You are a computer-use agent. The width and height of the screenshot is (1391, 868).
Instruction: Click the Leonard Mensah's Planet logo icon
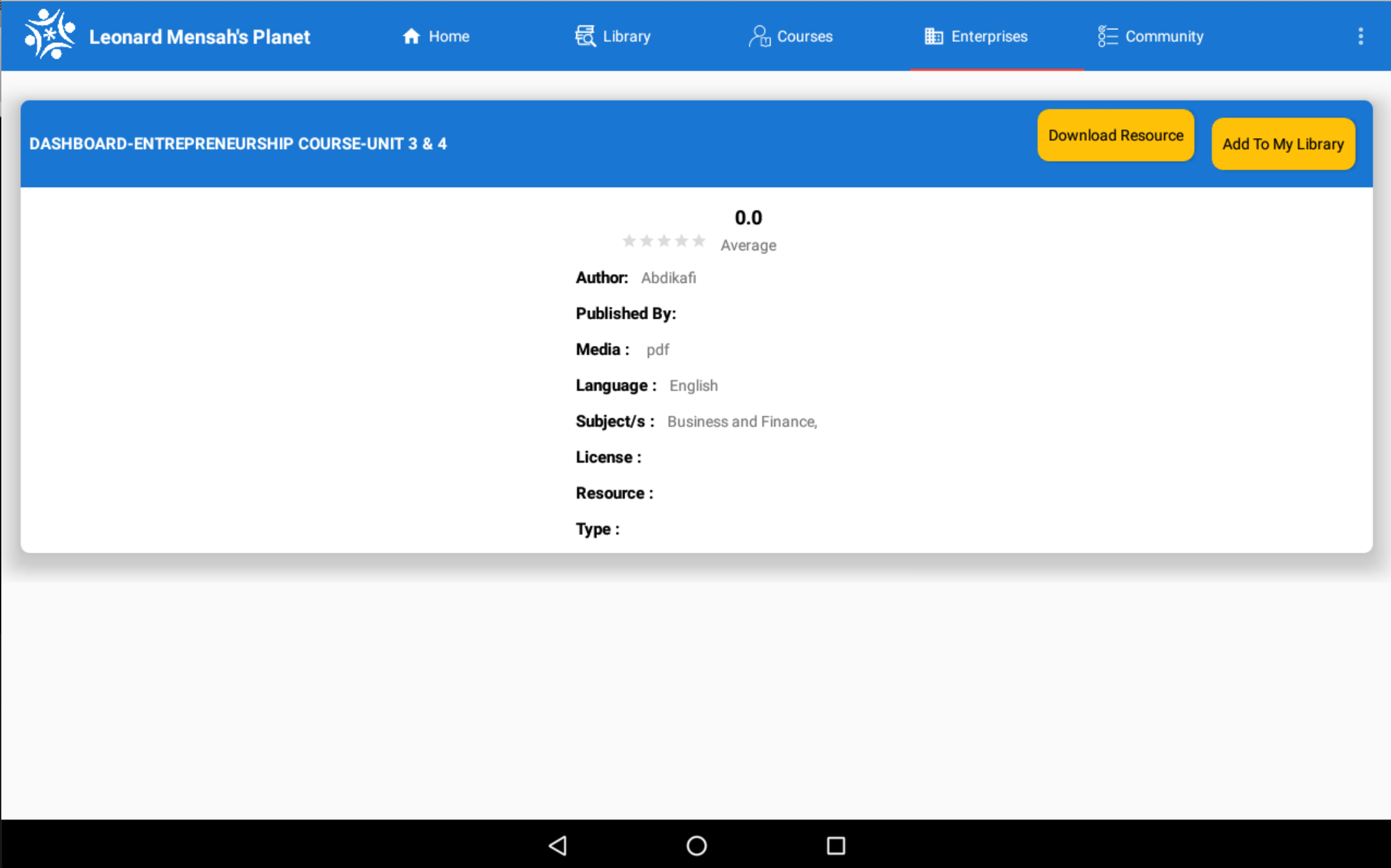tap(49, 33)
